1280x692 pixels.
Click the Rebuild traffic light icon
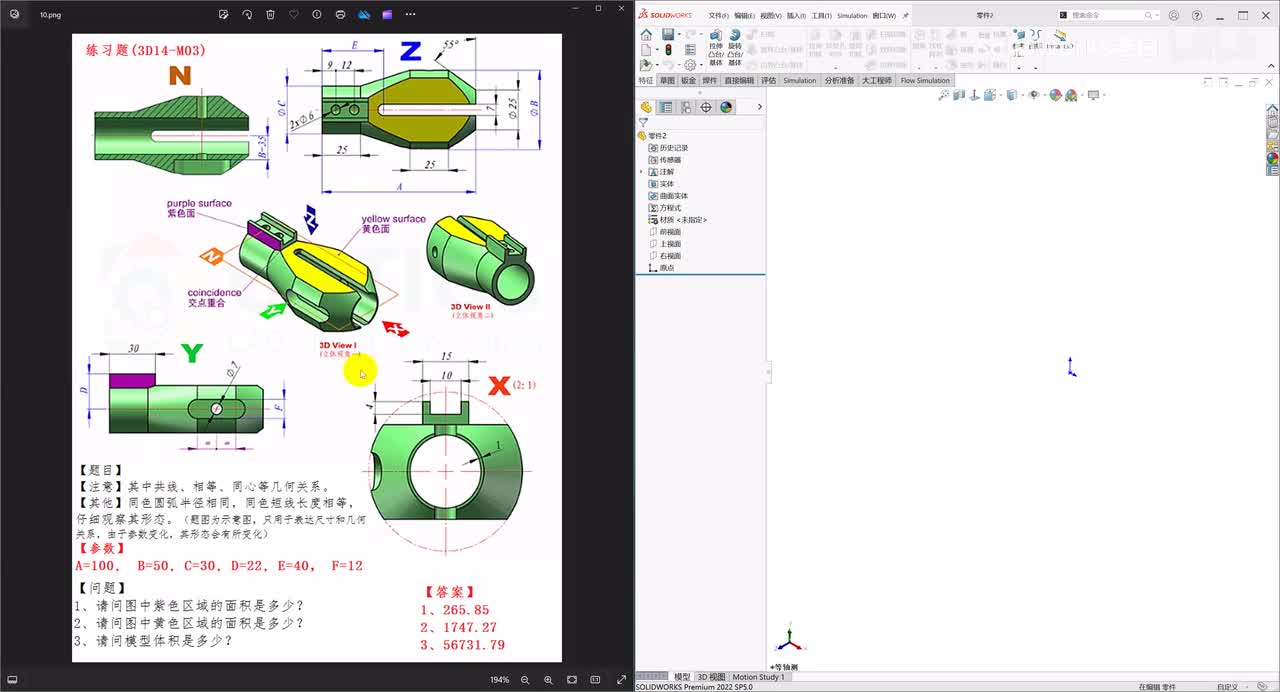(668, 49)
